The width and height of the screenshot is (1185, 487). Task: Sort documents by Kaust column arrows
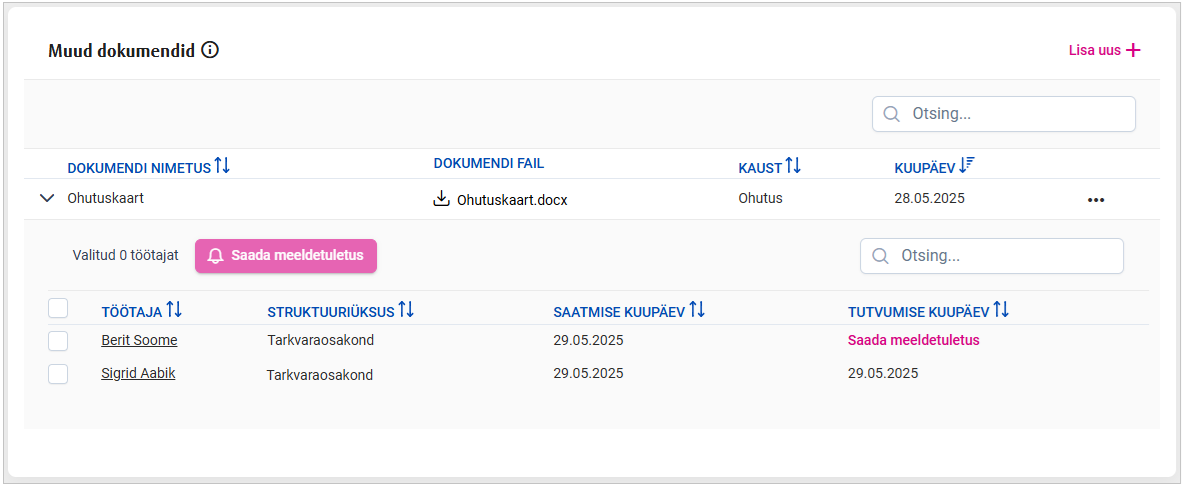pyautogui.click(x=793, y=166)
